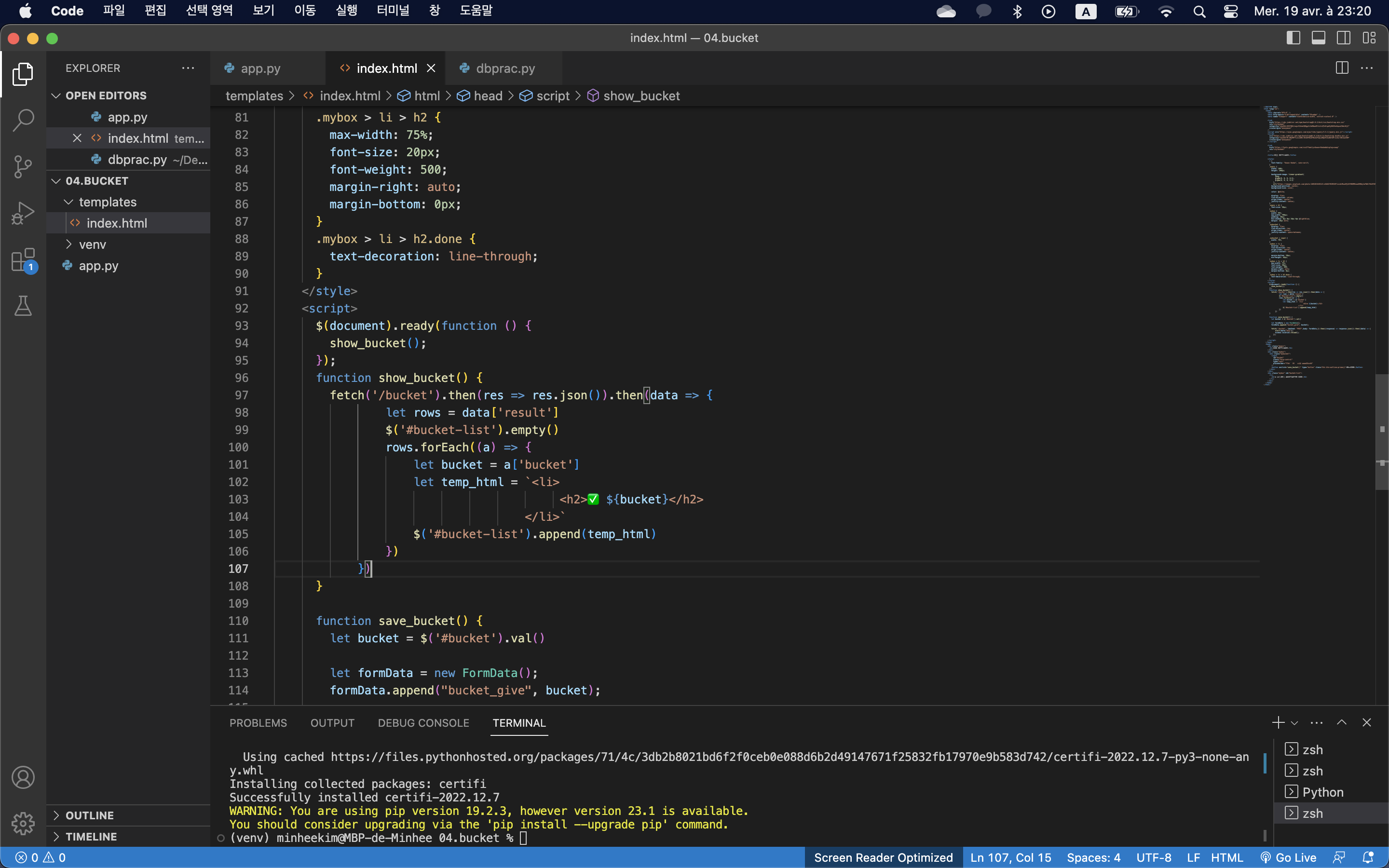Open the Source Control view

pos(23,166)
